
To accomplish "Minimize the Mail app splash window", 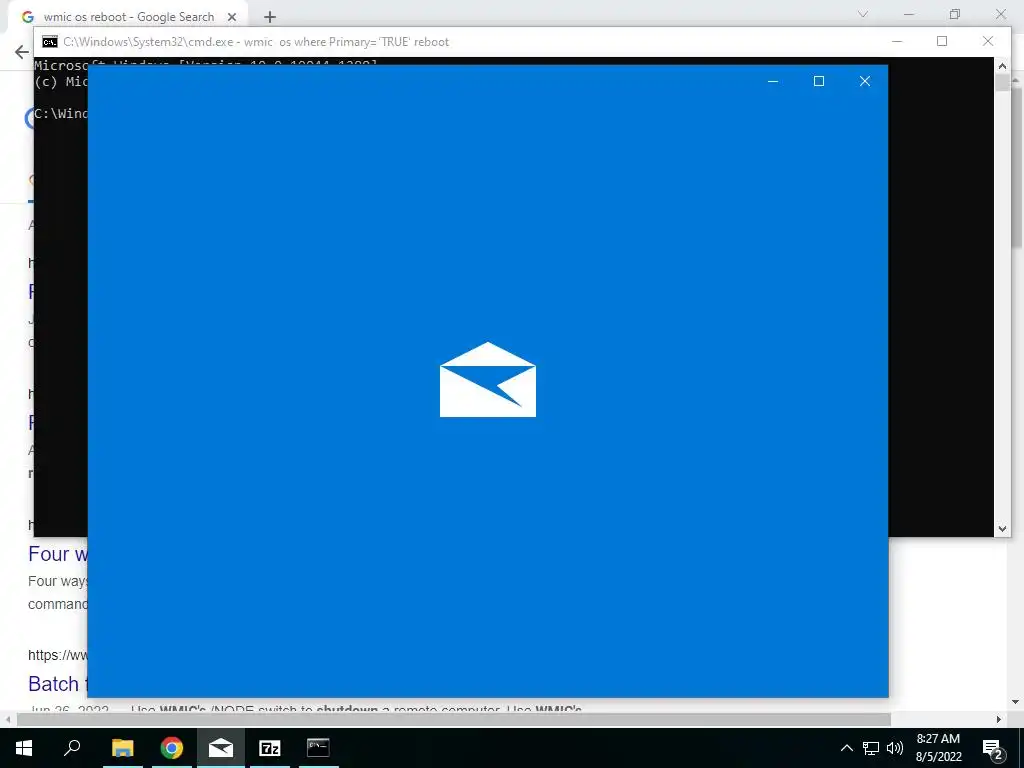I will pyautogui.click(x=773, y=81).
